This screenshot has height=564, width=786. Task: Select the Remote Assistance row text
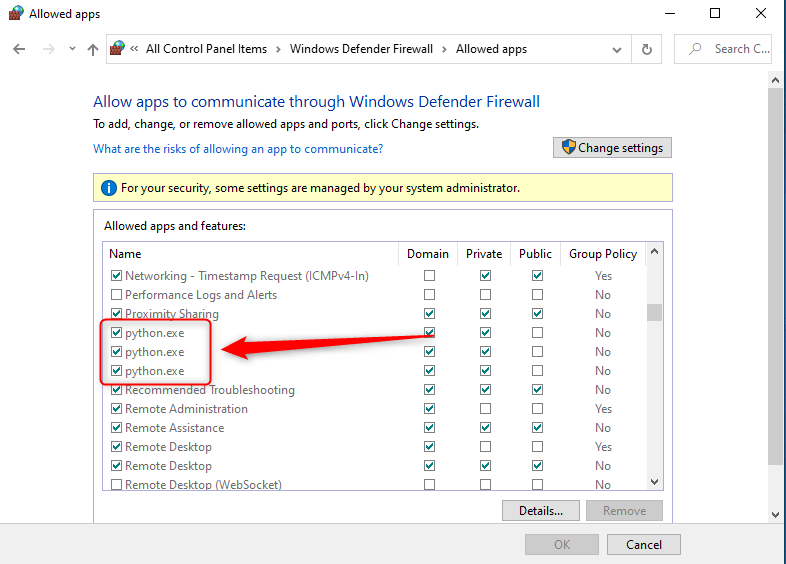tap(174, 428)
